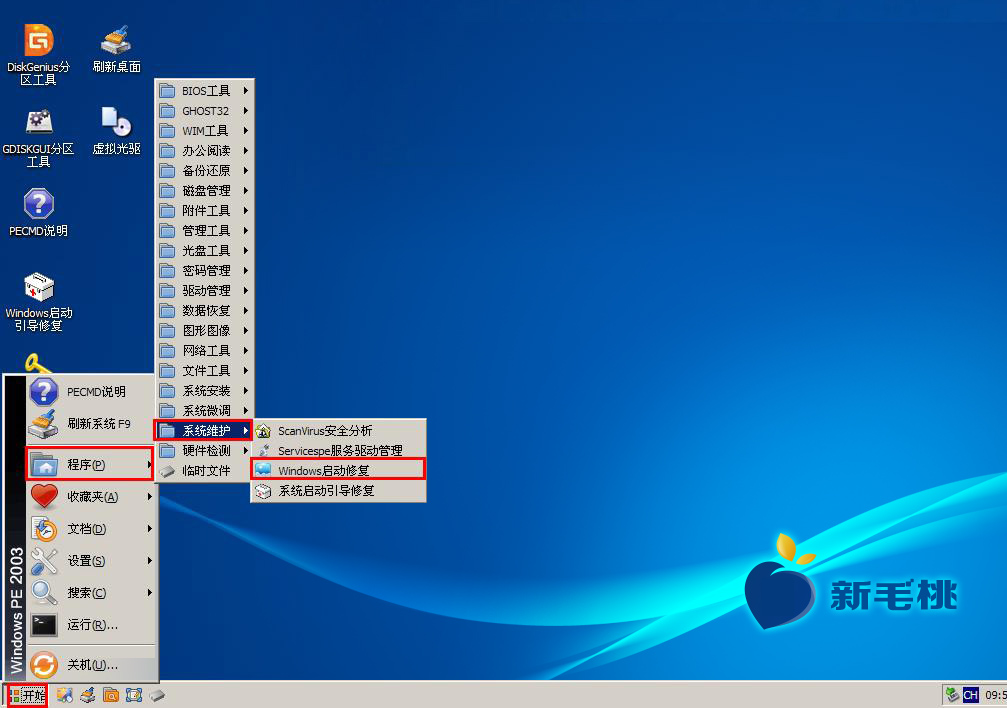Open the 密码管理 programs folder
This screenshot has width=1007, height=708.
click(x=205, y=270)
